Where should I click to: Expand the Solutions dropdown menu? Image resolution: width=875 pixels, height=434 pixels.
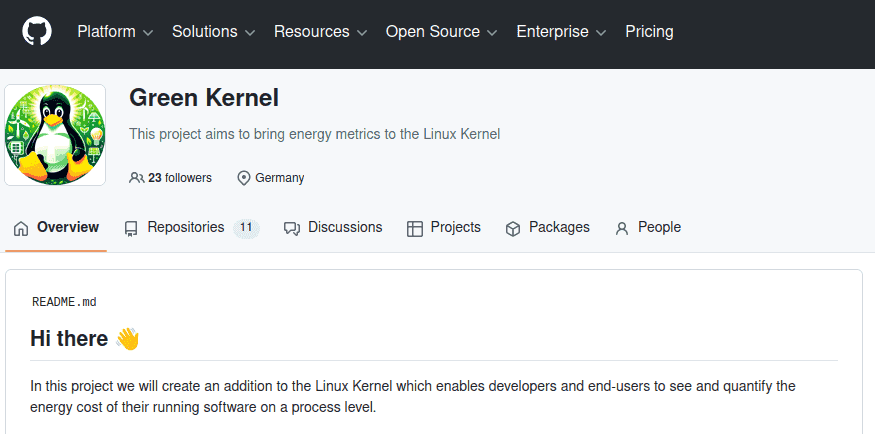213,32
